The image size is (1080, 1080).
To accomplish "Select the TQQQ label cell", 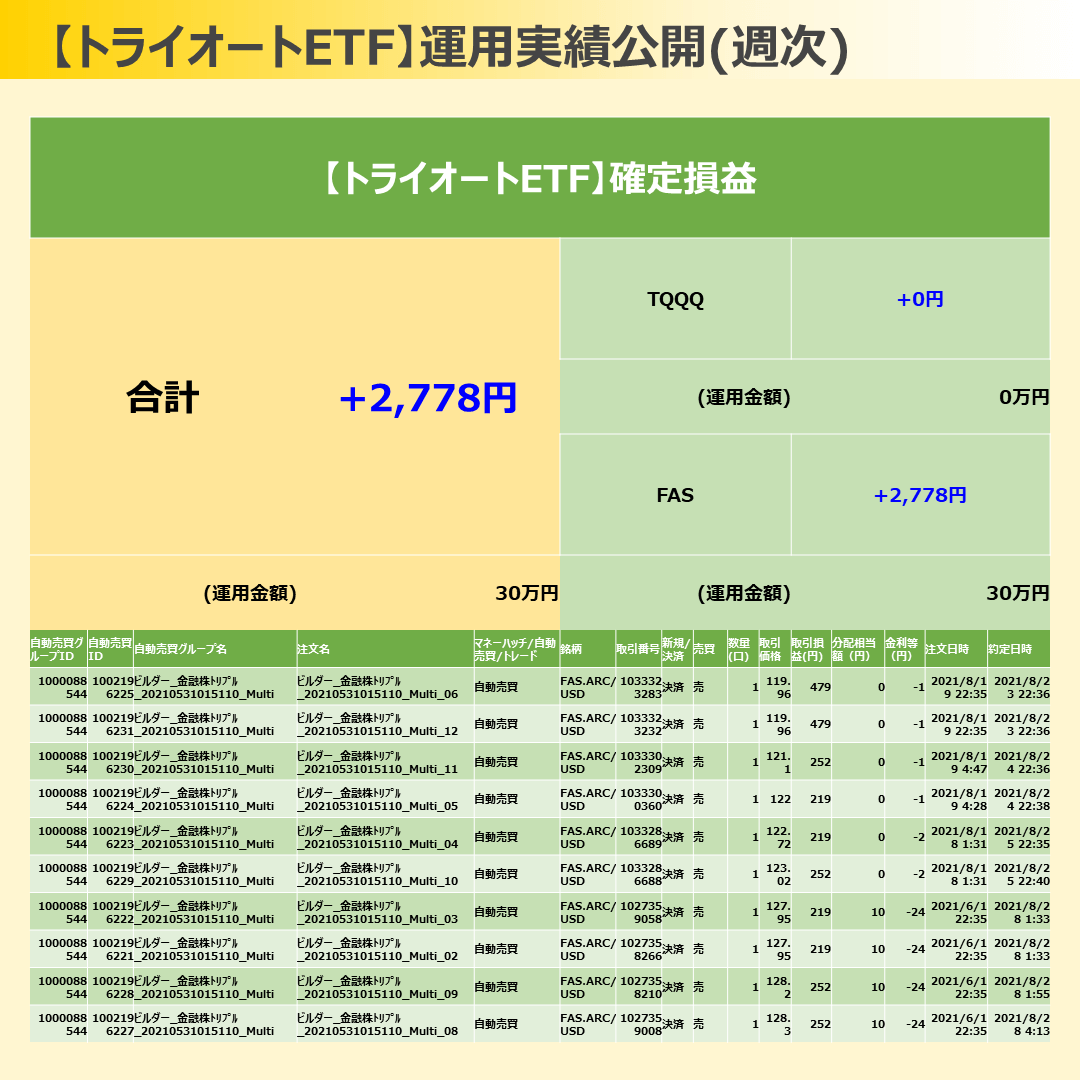I will (x=675, y=300).
